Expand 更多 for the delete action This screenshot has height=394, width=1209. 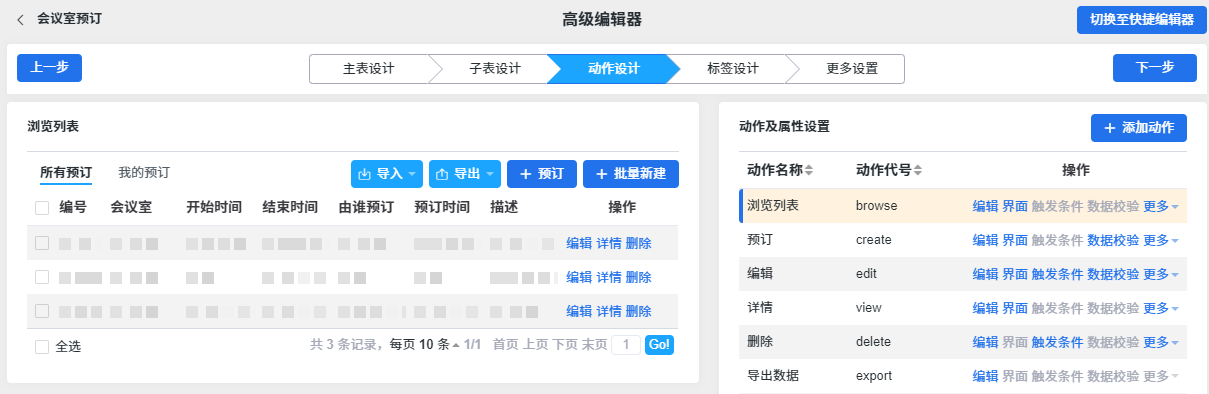coord(1161,342)
